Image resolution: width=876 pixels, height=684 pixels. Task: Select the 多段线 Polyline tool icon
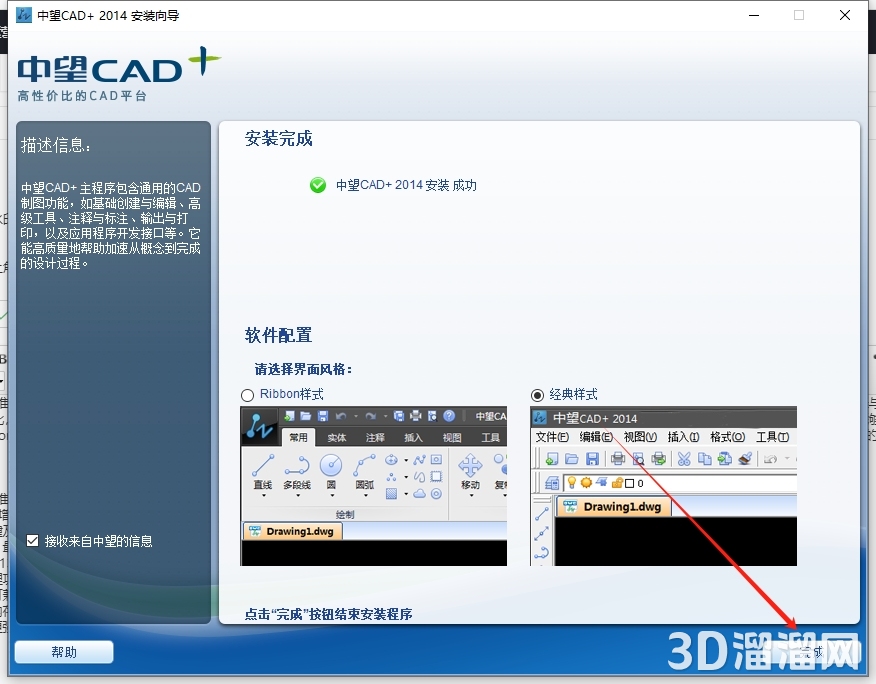click(x=297, y=466)
